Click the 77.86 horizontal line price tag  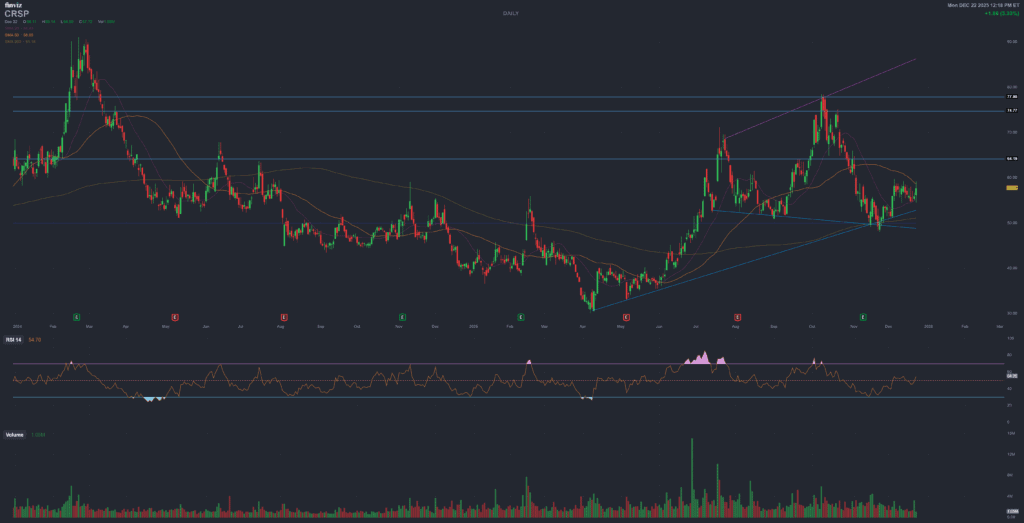click(1011, 97)
